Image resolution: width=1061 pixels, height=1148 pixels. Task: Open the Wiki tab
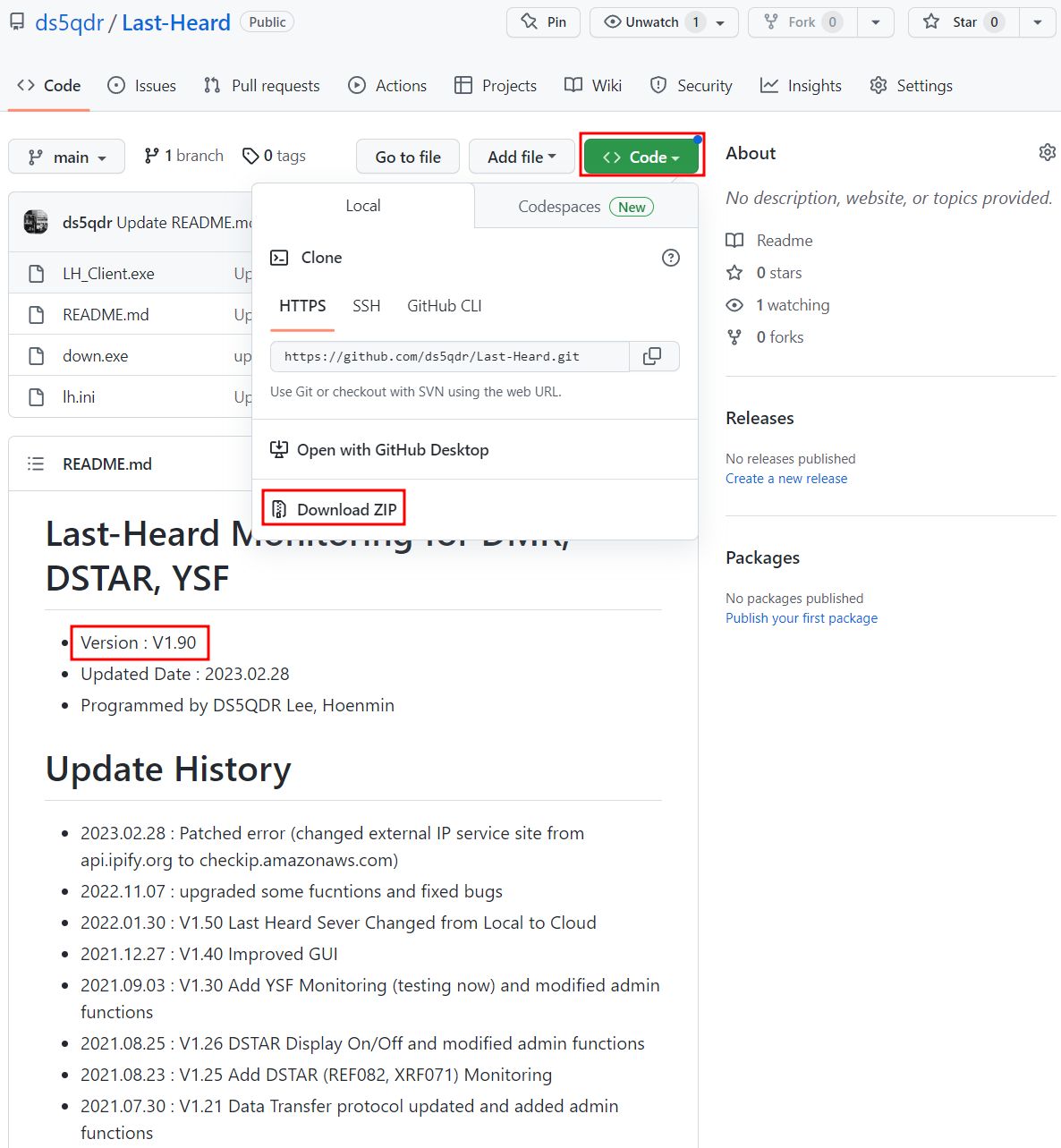(x=593, y=86)
